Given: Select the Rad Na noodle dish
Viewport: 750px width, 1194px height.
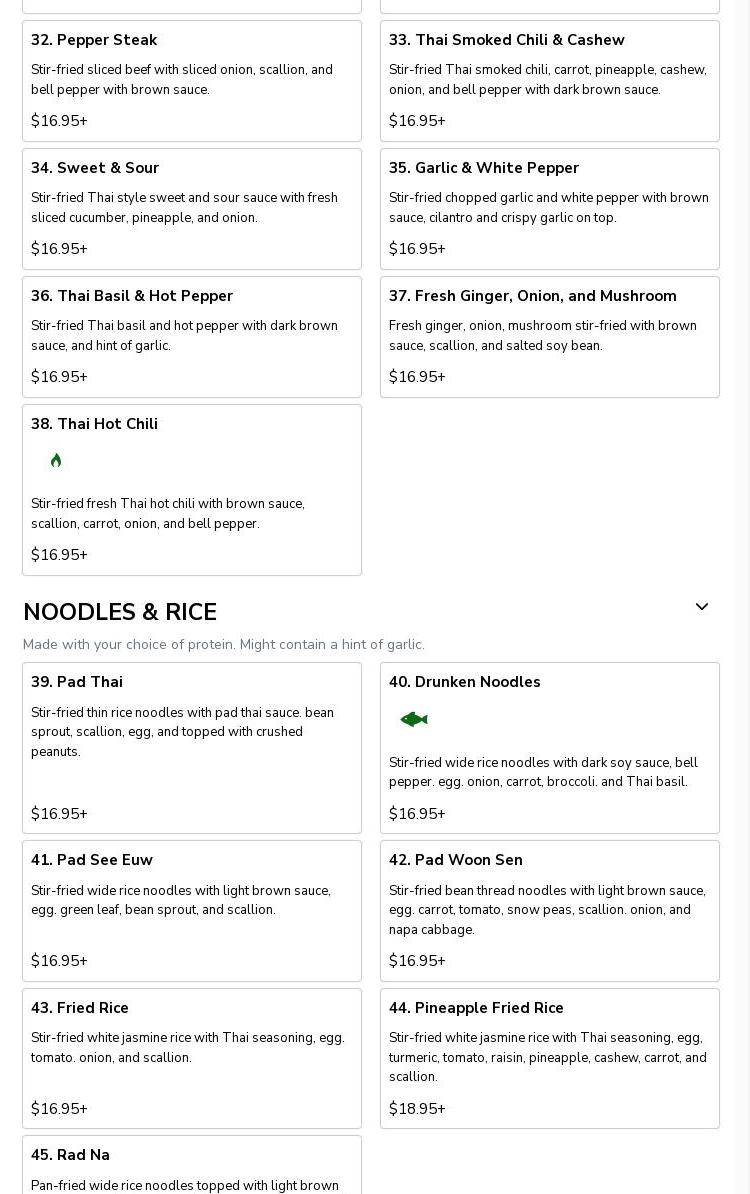Looking at the screenshot, I should [x=70, y=1155].
